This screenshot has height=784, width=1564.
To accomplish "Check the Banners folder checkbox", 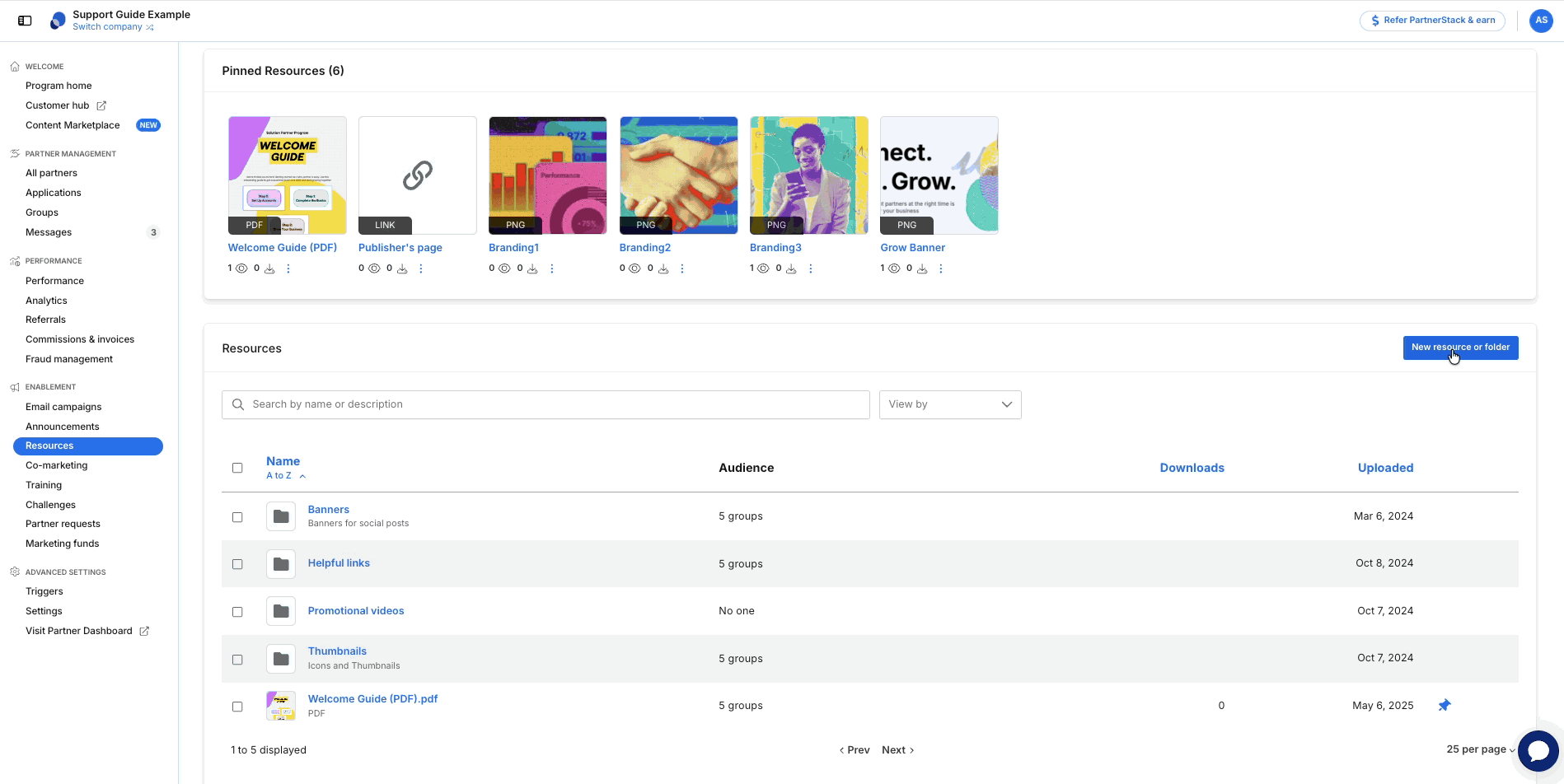I will tap(237, 517).
